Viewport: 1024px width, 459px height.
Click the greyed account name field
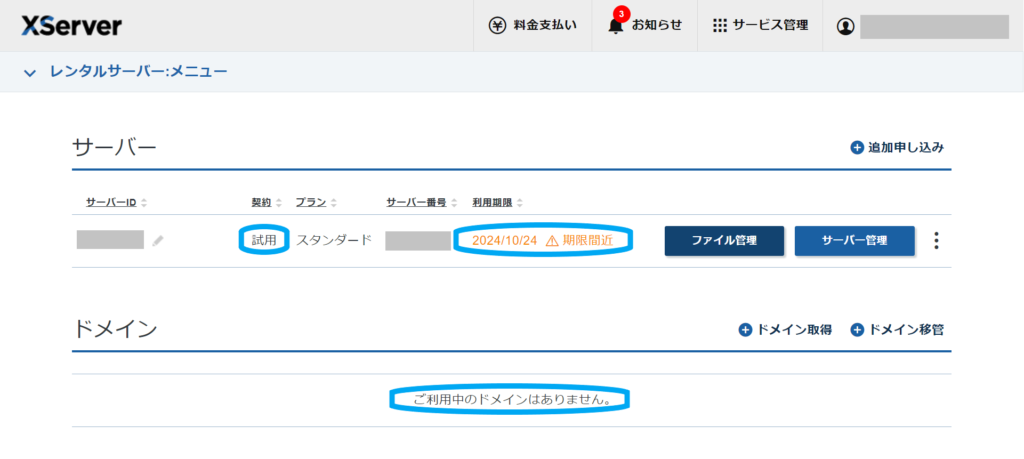(x=934, y=27)
